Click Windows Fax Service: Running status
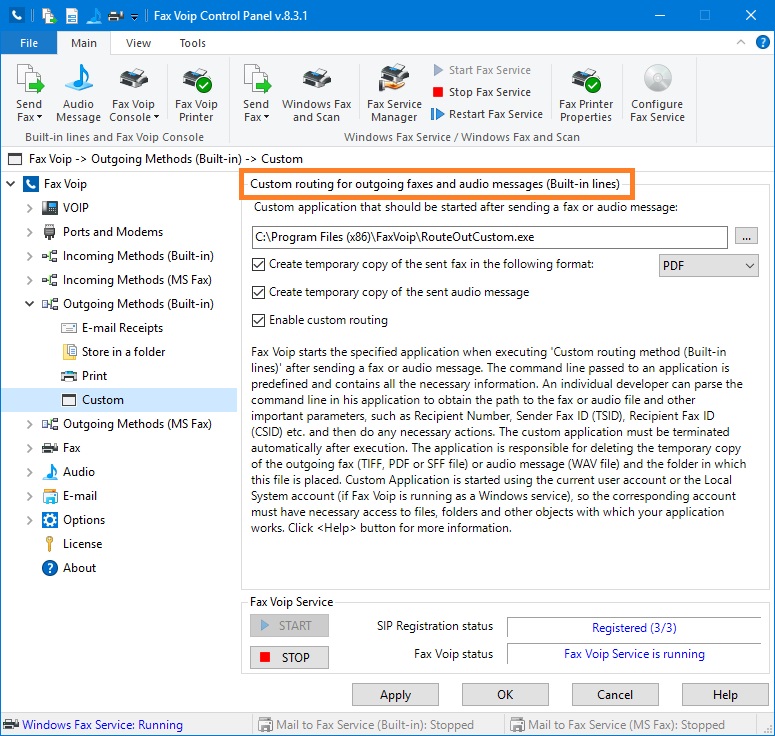This screenshot has height=736, width=775. coord(94,725)
